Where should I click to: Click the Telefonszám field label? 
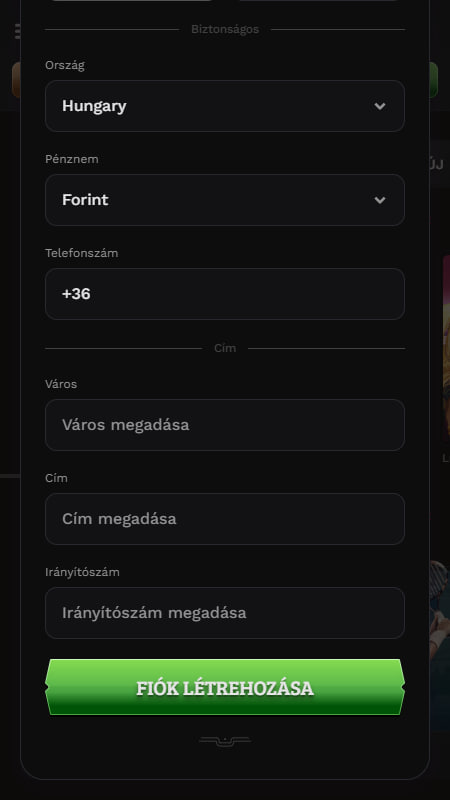tap(82, 253)
